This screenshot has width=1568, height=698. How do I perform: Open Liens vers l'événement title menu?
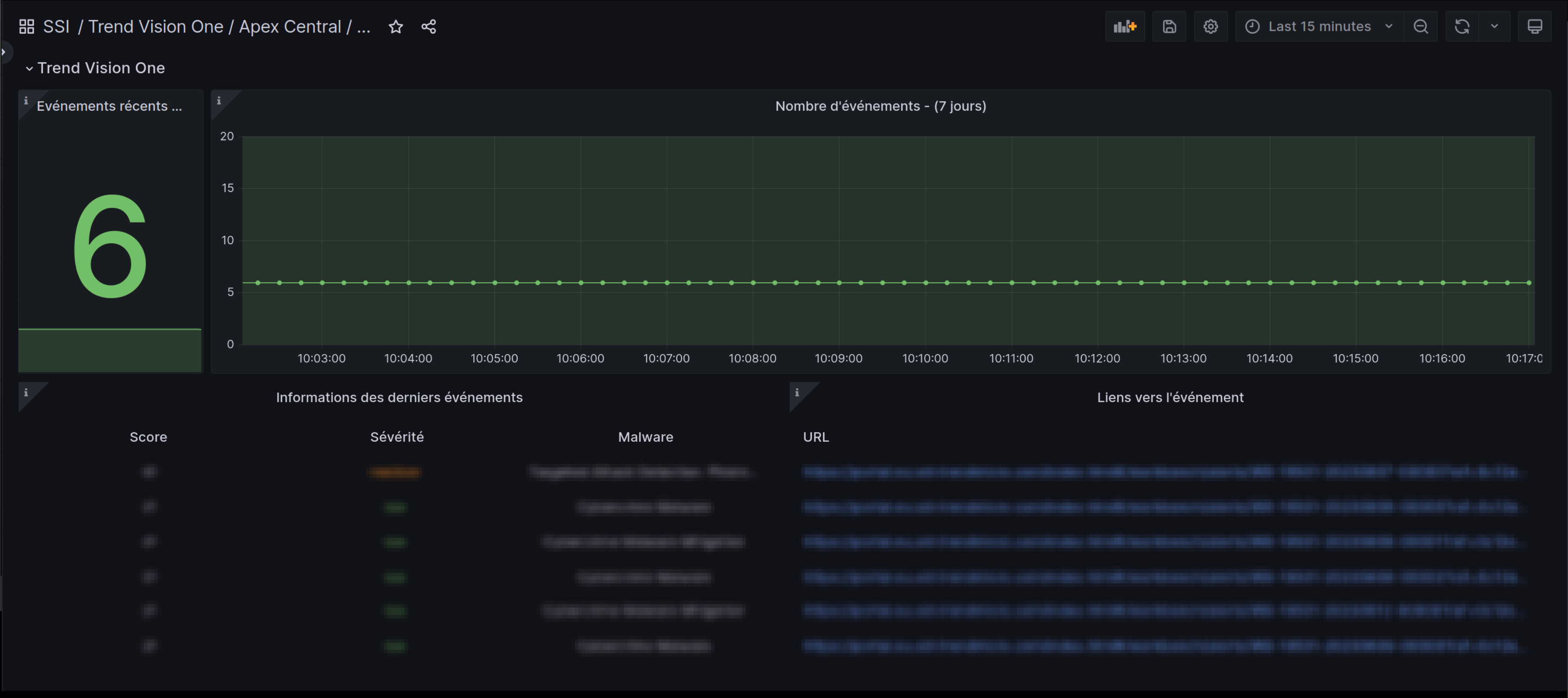point(1170,397)
